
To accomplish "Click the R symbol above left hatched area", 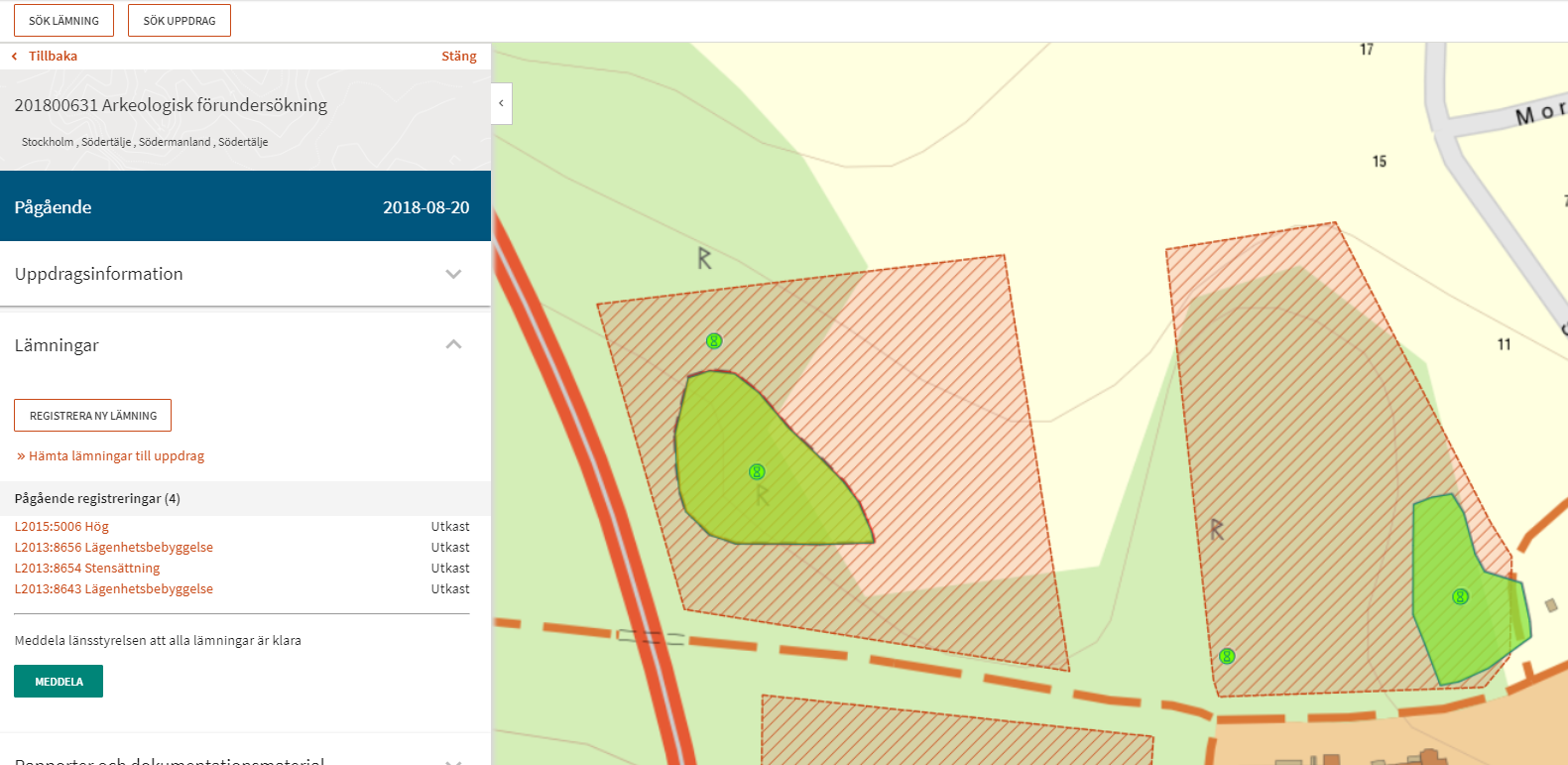I will pyautogui.click(x=704, y=259).
